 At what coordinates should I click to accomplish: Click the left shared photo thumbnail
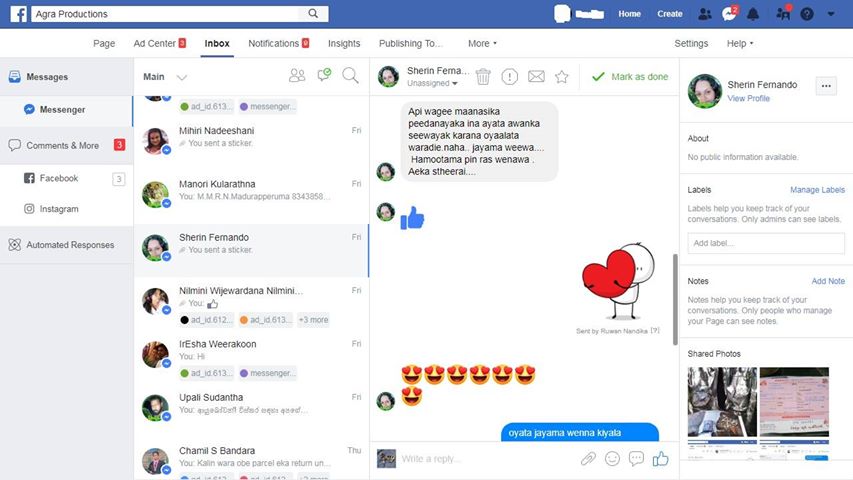point(722,402)
